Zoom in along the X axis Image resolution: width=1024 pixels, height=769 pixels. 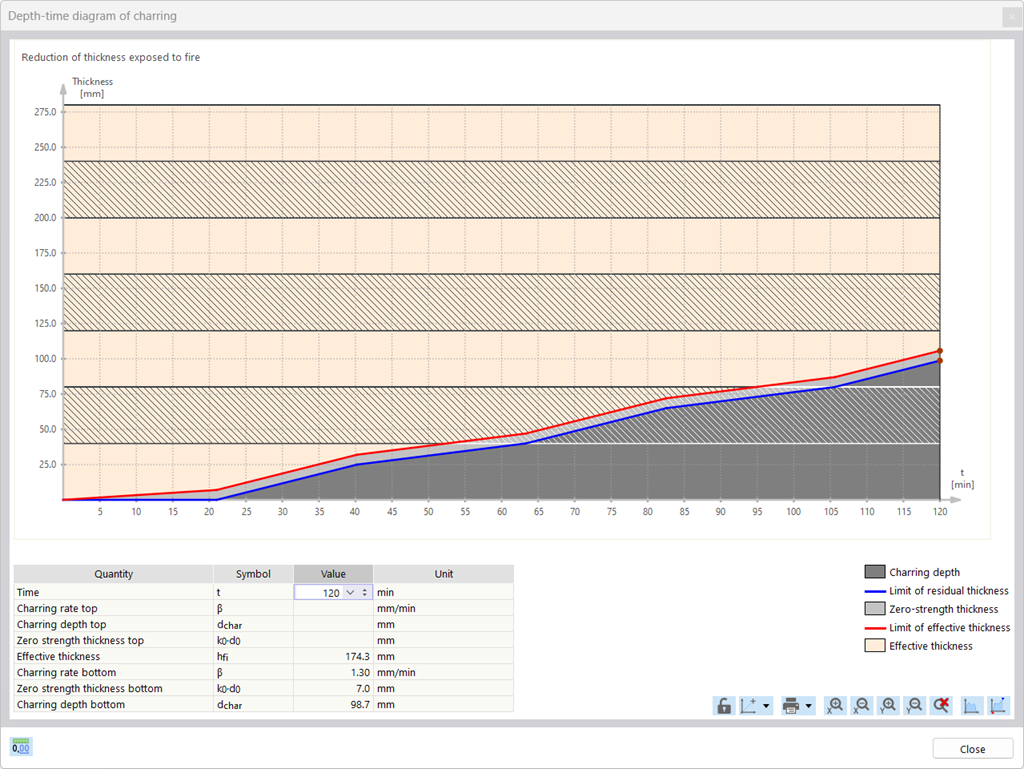pyautogui.click(x=834, y=705)
